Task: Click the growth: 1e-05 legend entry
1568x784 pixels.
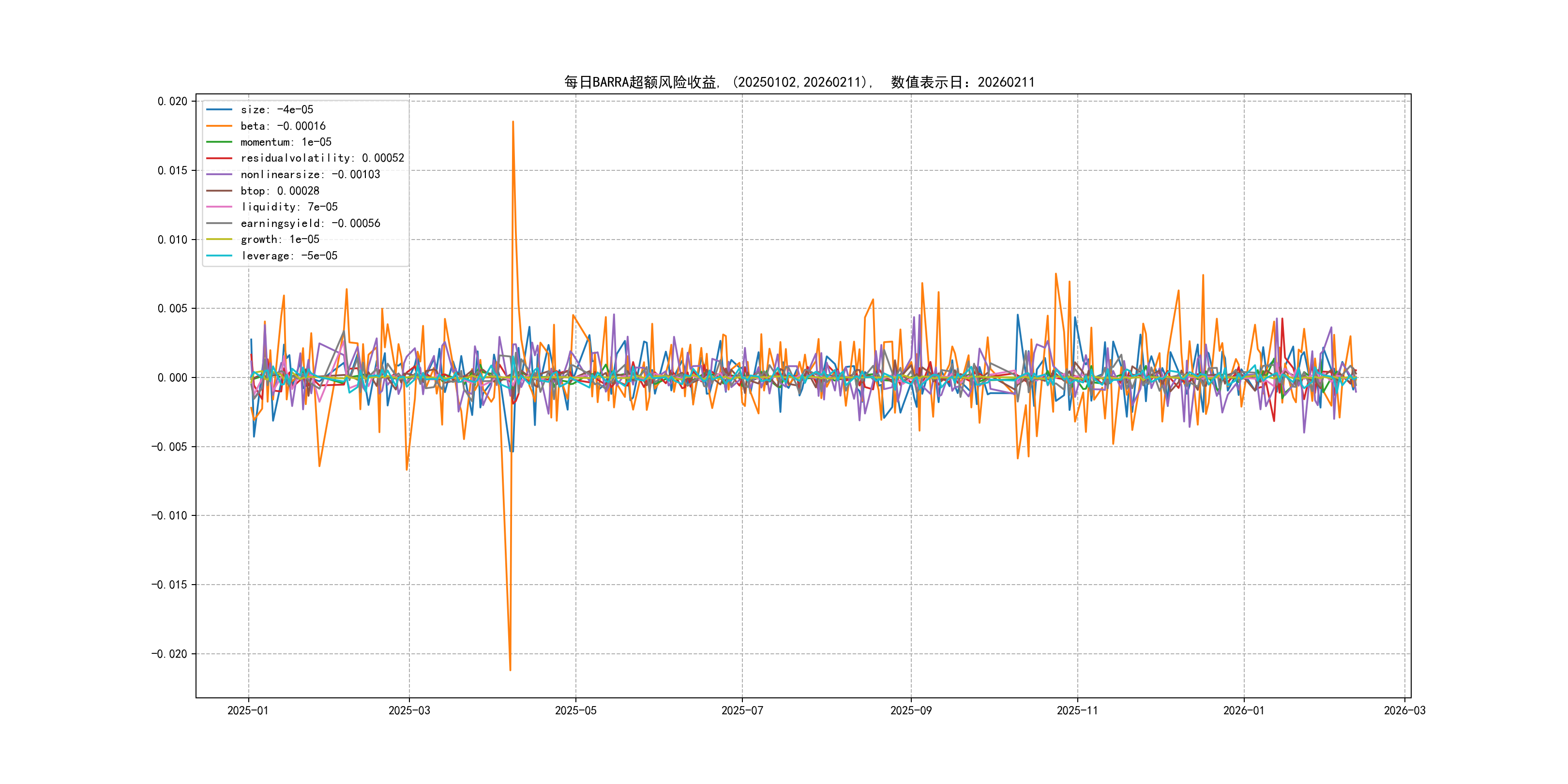Action: (x=279, y=239)
